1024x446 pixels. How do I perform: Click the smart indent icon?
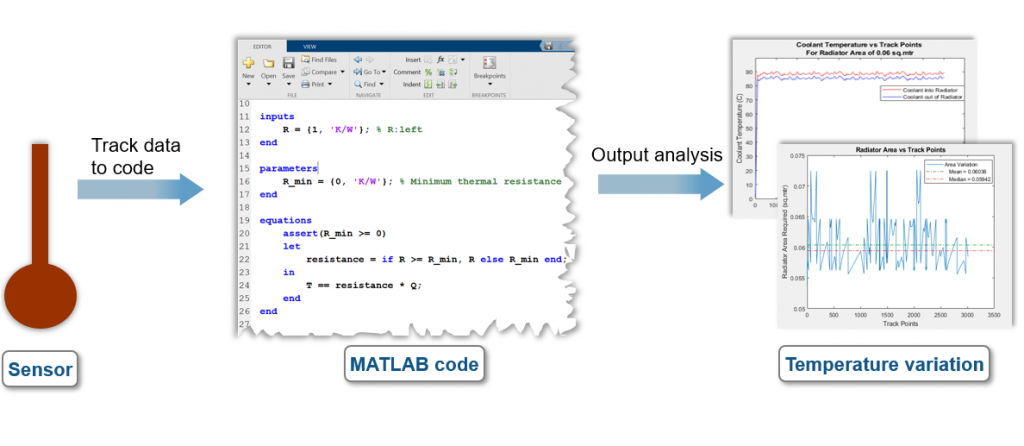[428, 85]
